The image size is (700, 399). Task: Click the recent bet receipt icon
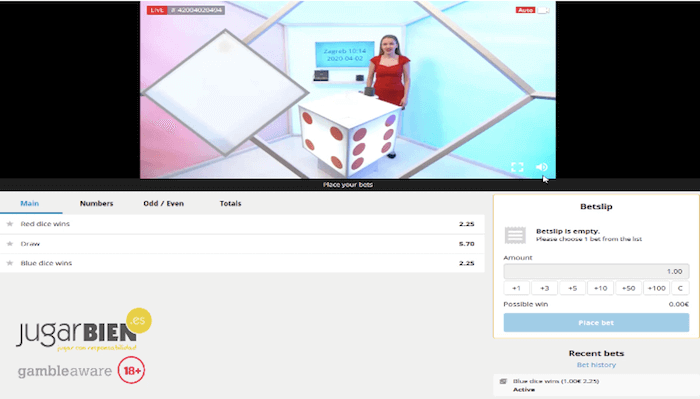pyautogui.click(x=503, y=381)
